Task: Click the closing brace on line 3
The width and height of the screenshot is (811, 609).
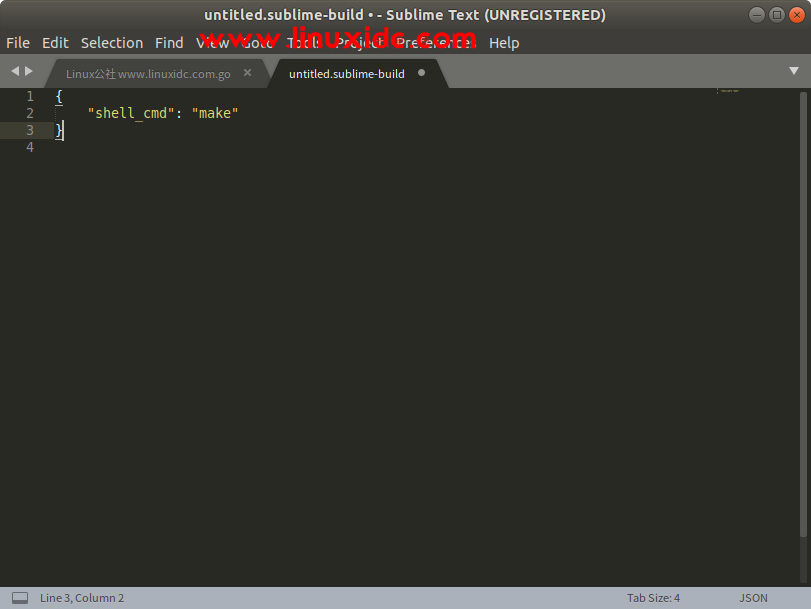Action: pos(59,130)
